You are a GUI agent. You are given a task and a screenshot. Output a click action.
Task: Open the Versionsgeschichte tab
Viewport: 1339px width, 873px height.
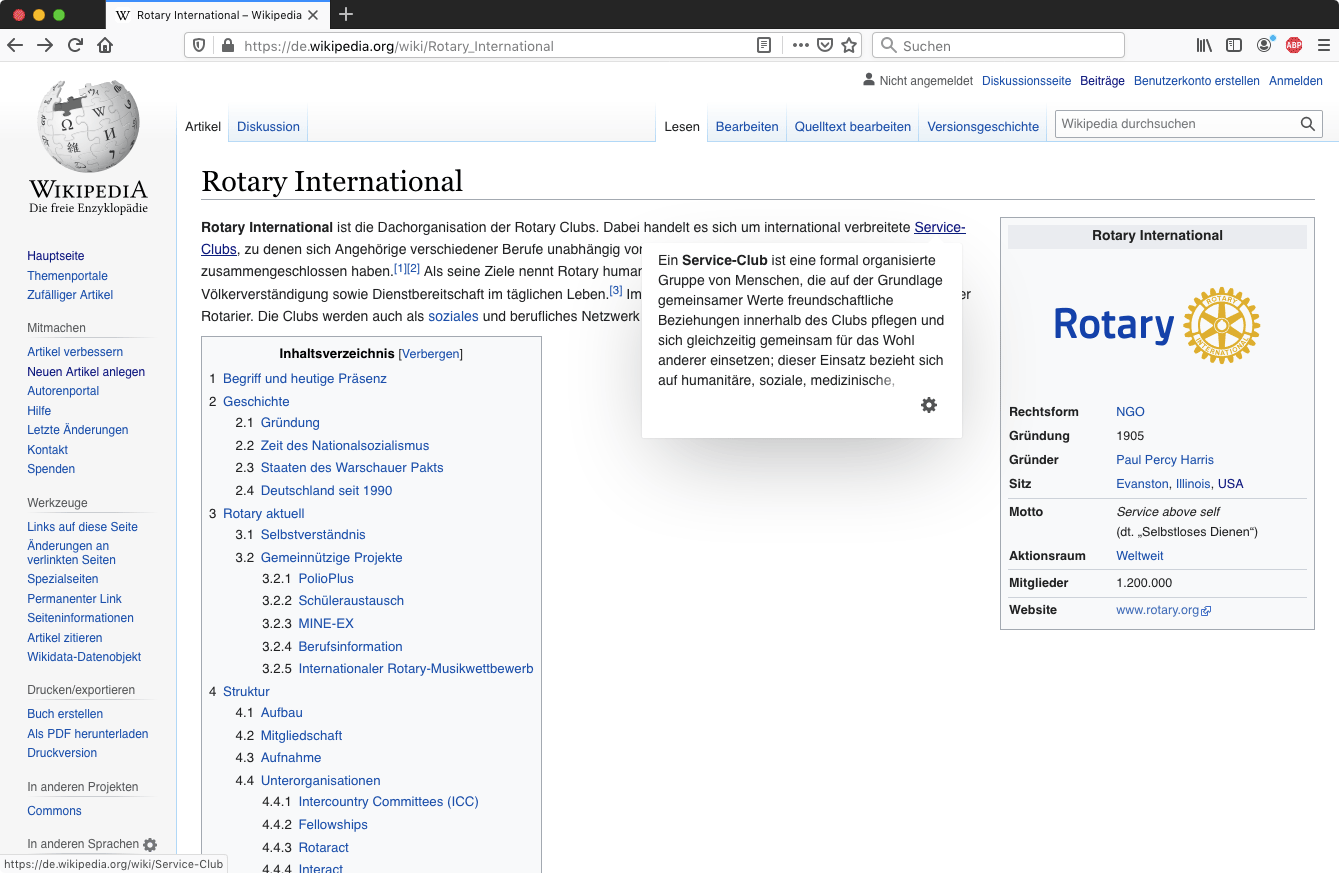(983, 127)
